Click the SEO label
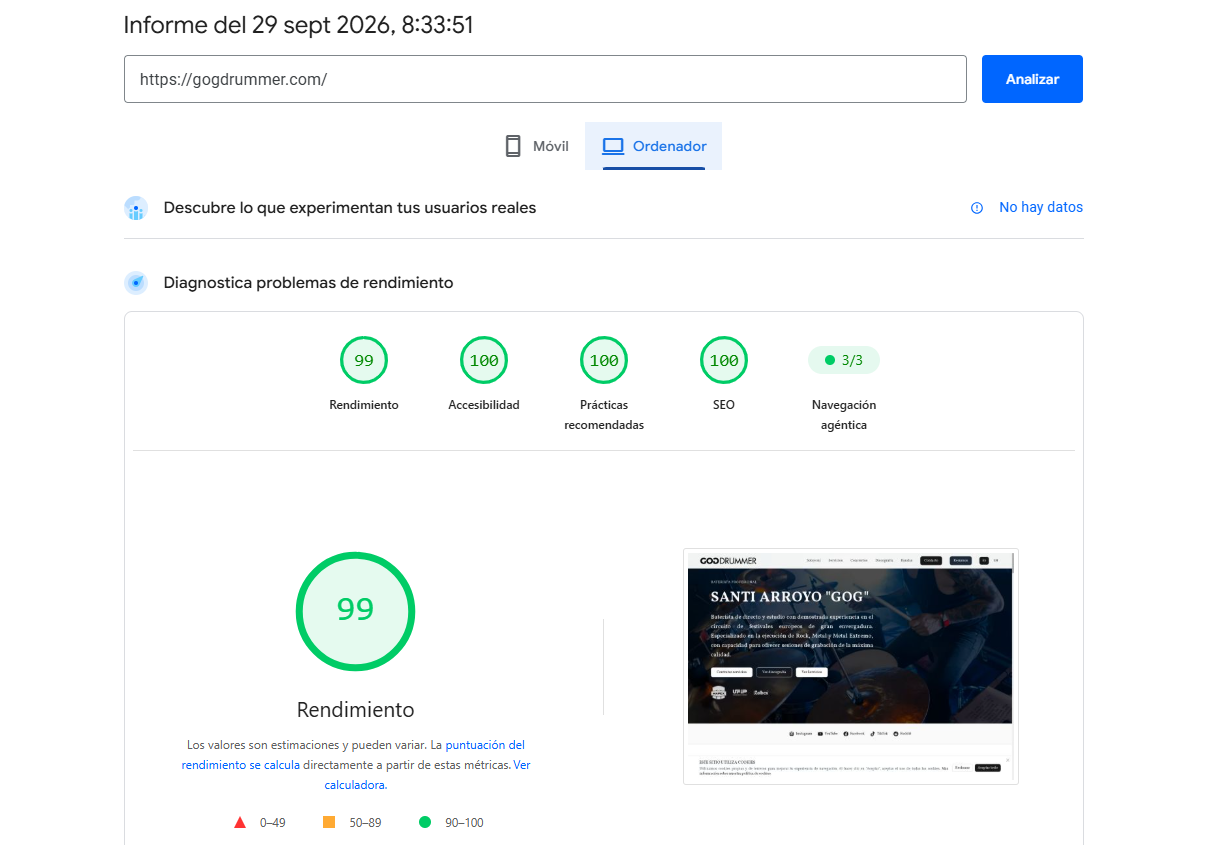Viewport: 1213px width, 845px height. (724, 405)
